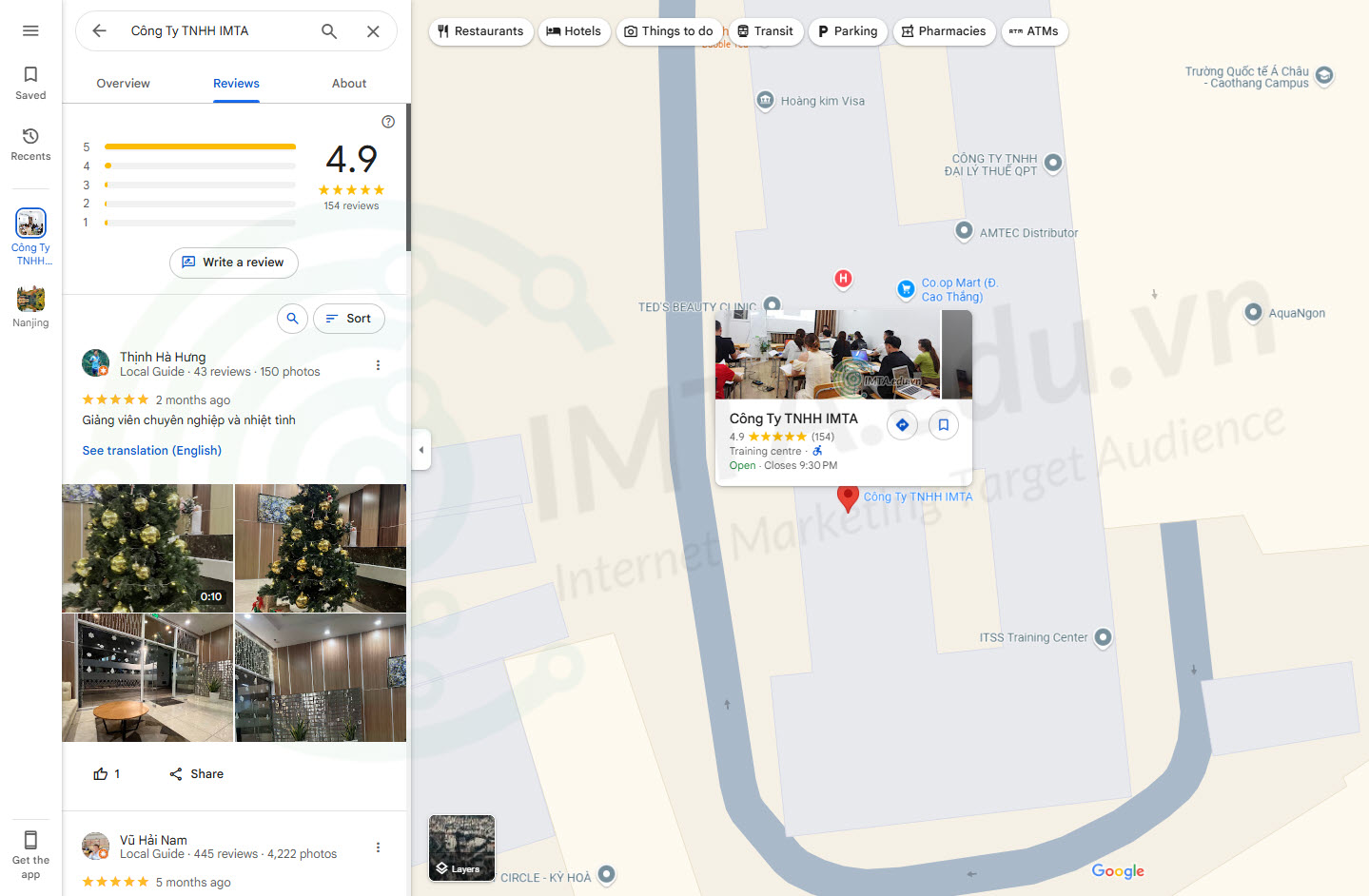The height and width of the screenshot is (896, 1369).
Task: Filter map by Pharmacies
Action: click(x=944, y=31)
